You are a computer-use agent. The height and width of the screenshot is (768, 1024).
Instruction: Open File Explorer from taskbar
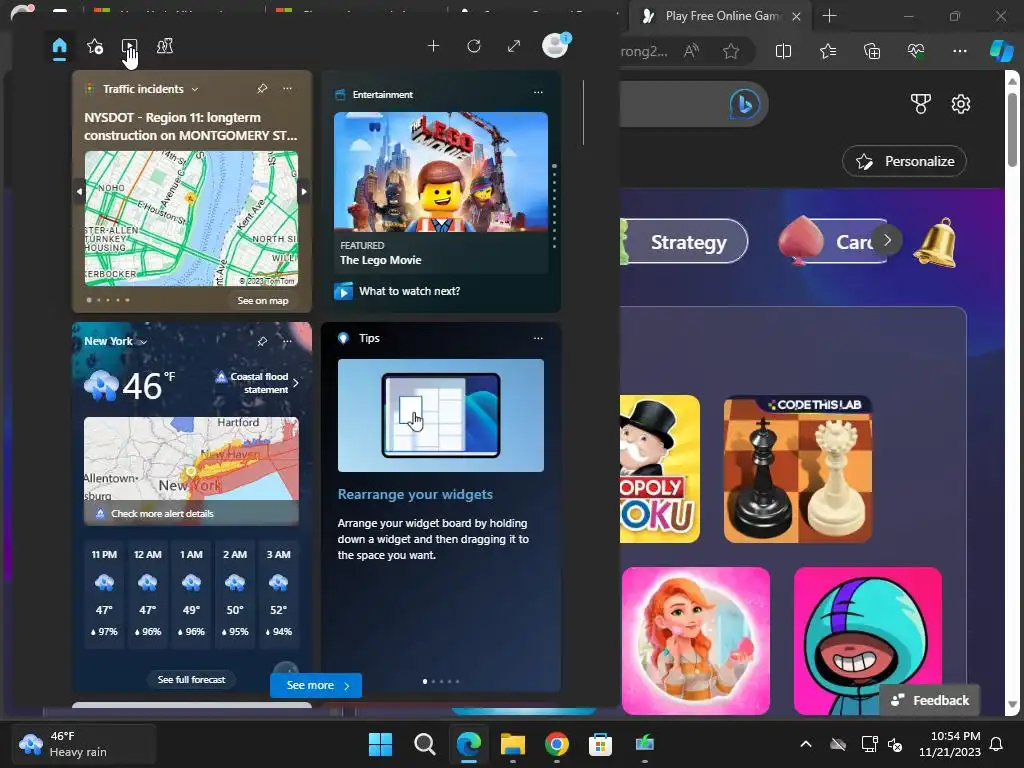click(513, 744)
